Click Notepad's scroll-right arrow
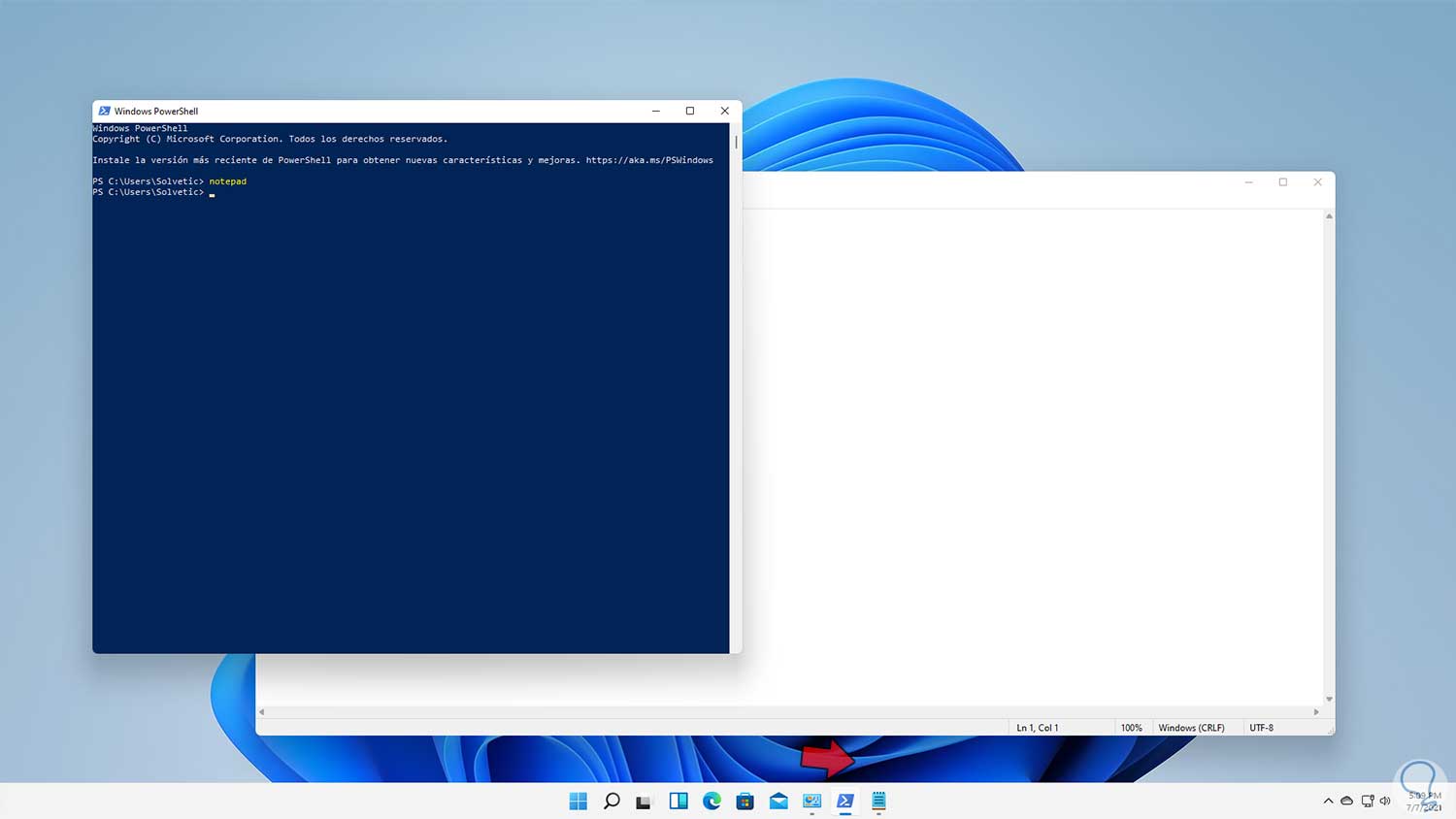 1316,712
